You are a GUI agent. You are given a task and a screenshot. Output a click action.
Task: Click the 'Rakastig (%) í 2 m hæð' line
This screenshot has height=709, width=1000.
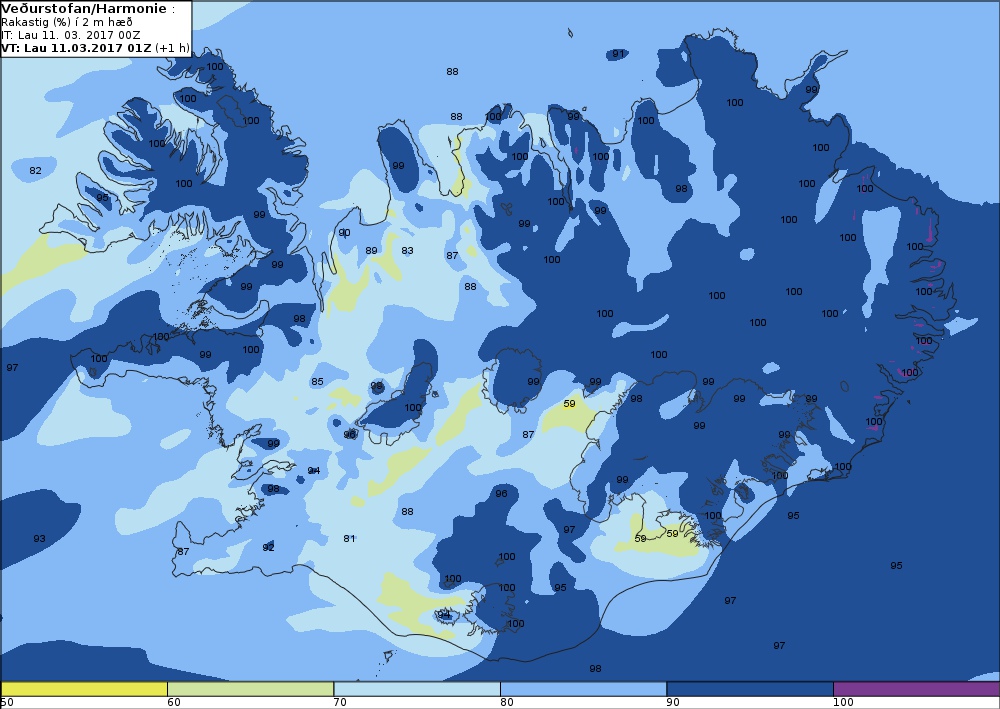67,22
